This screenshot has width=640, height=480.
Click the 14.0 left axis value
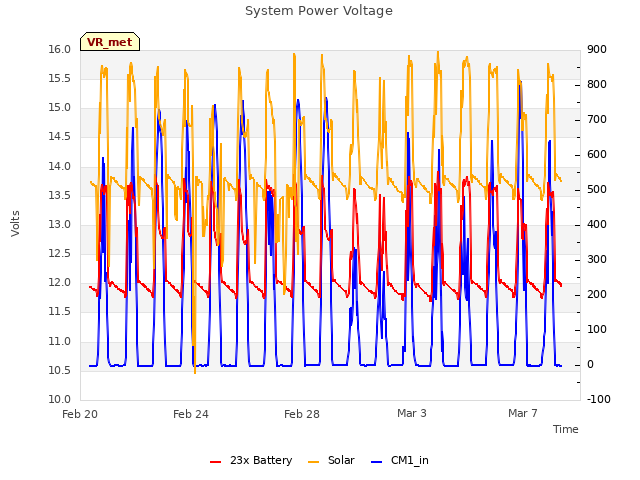(x=60, y=166)
